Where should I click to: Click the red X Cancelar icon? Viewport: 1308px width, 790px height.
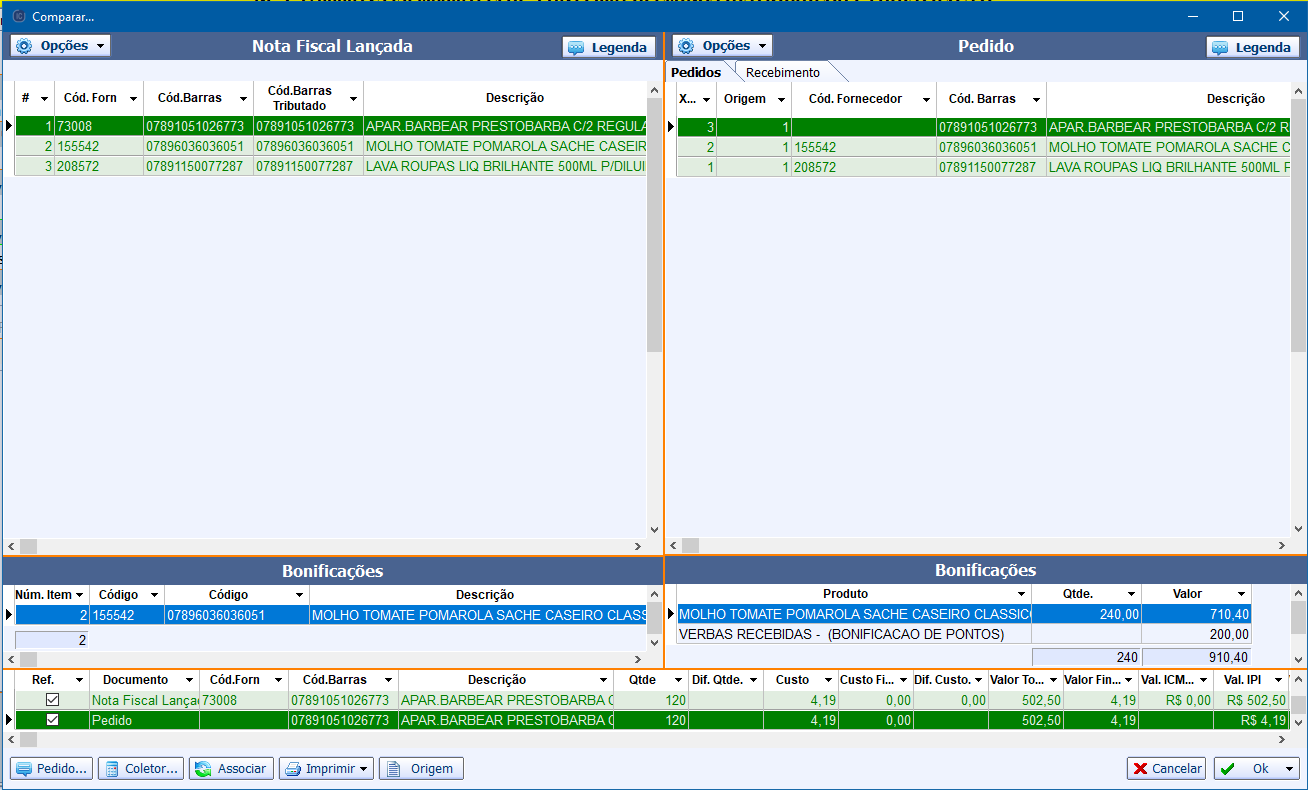[1140, 769]
